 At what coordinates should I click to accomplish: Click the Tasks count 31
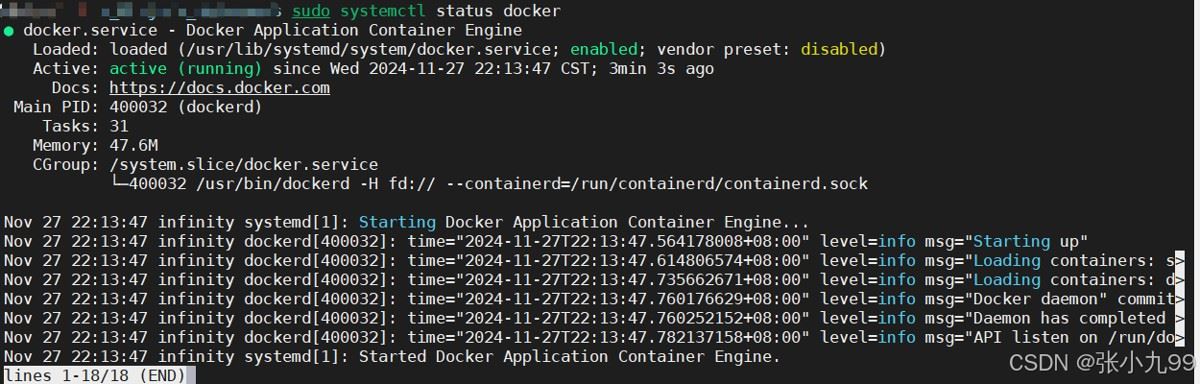pos(119,126)
